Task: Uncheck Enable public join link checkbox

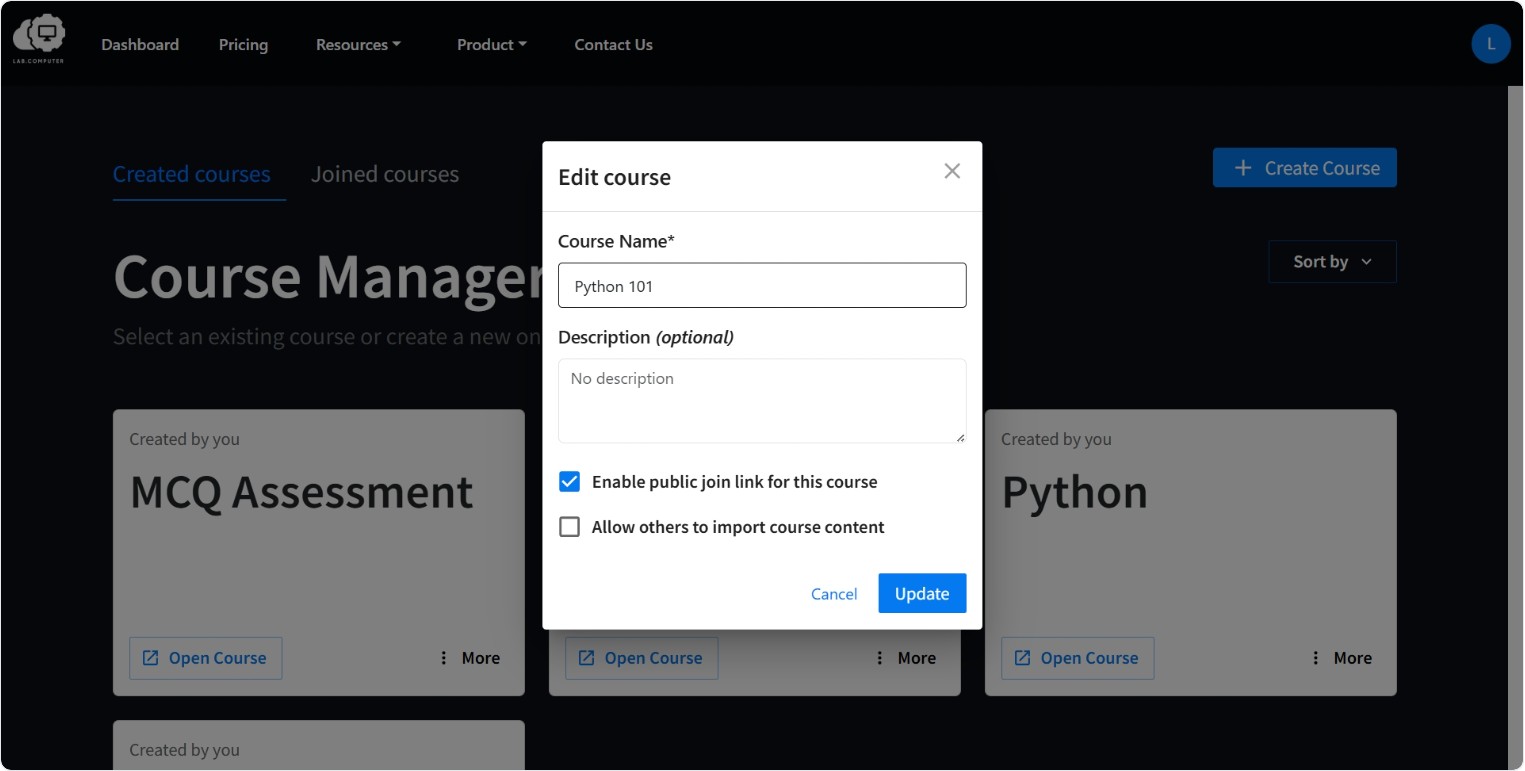Action: (x=569, y=482)
